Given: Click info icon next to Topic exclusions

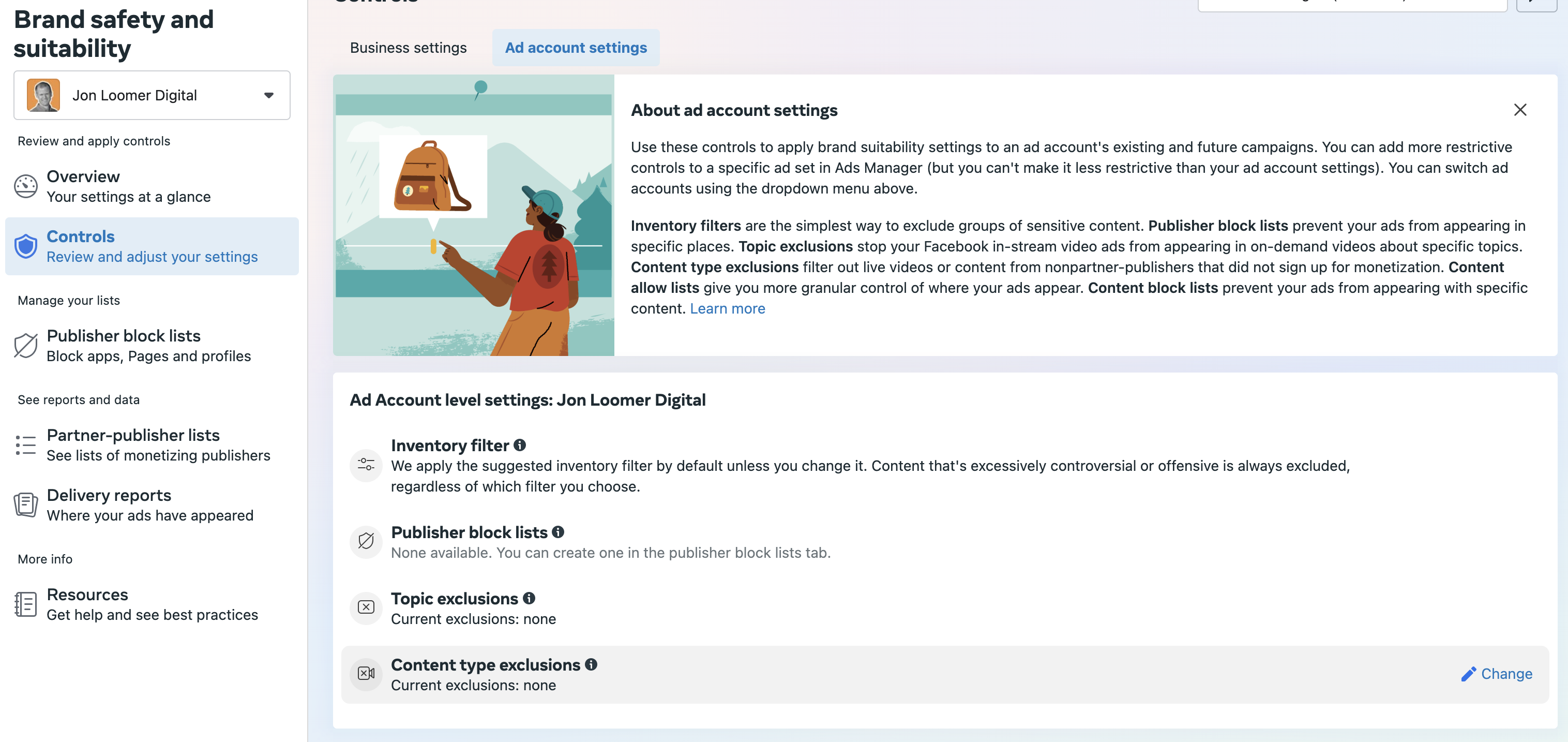Looking at the screenshot, I should (529, 598).
